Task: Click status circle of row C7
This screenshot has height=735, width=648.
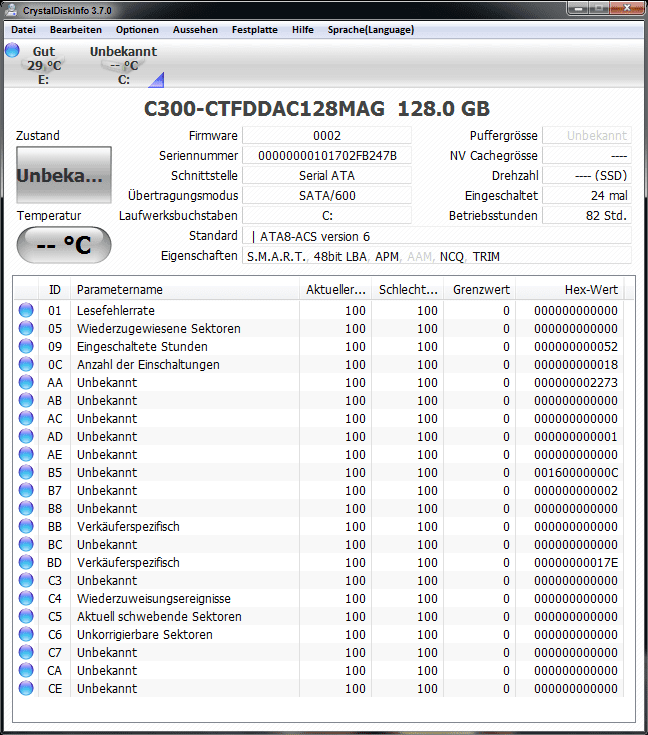Action: pos(26,652)
